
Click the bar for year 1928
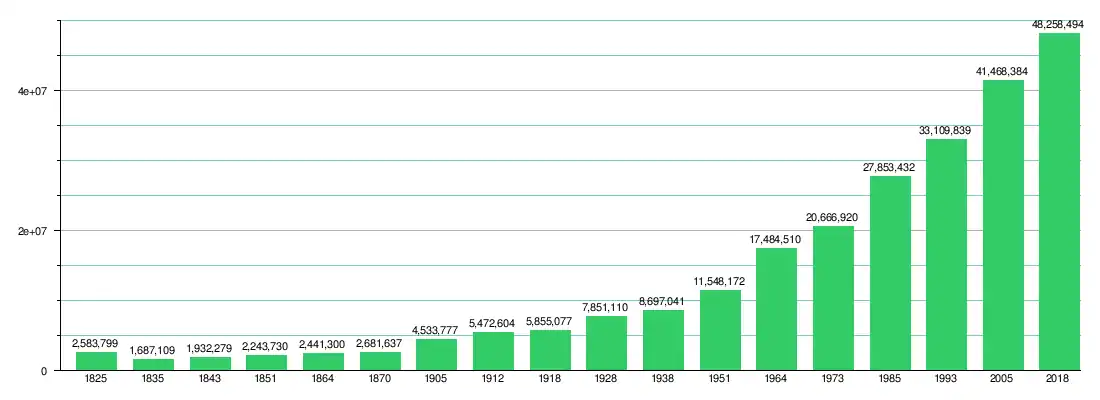click(606, 343)
